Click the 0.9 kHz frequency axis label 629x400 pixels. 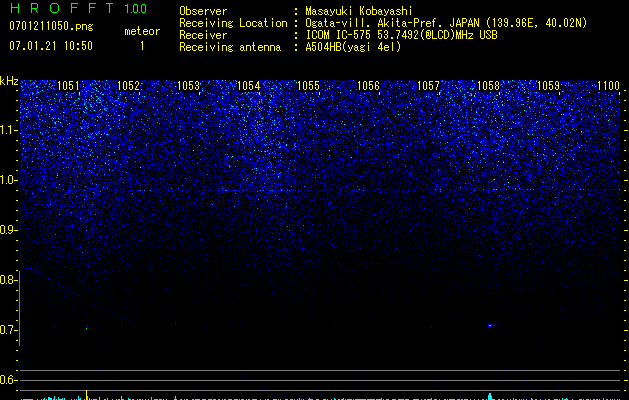point(9,230)
